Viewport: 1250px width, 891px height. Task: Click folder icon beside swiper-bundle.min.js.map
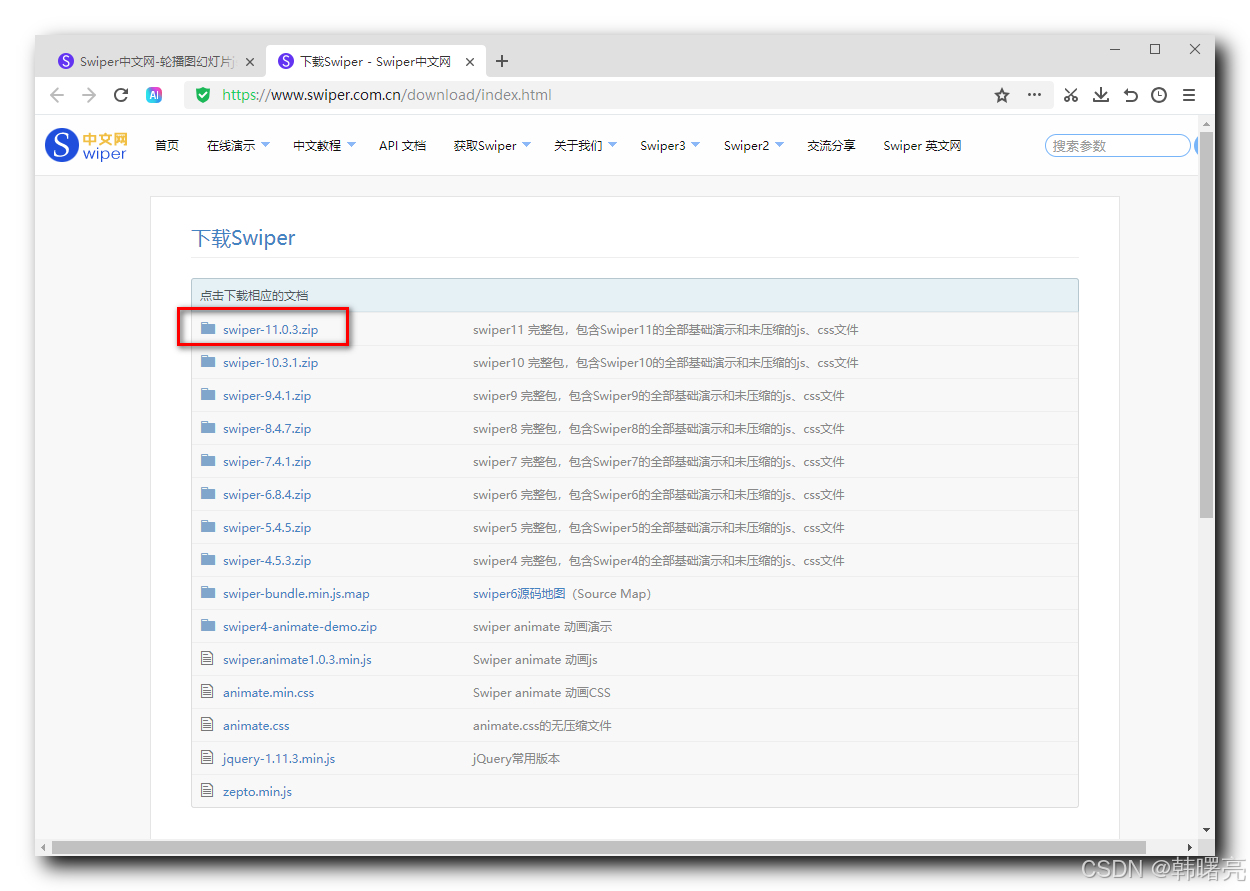click(x=208, y=593)
